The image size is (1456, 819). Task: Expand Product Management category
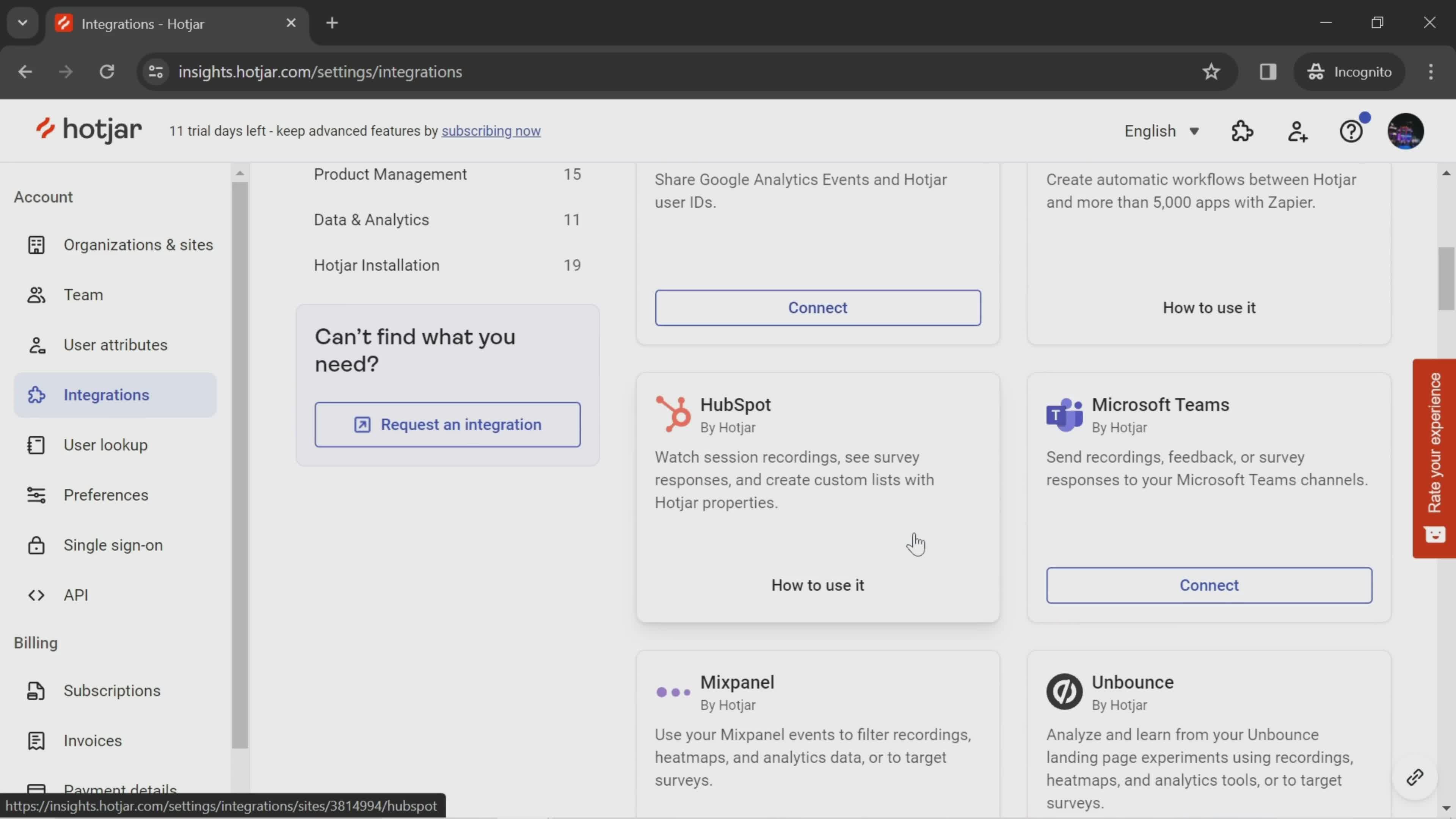click(390, 174)
